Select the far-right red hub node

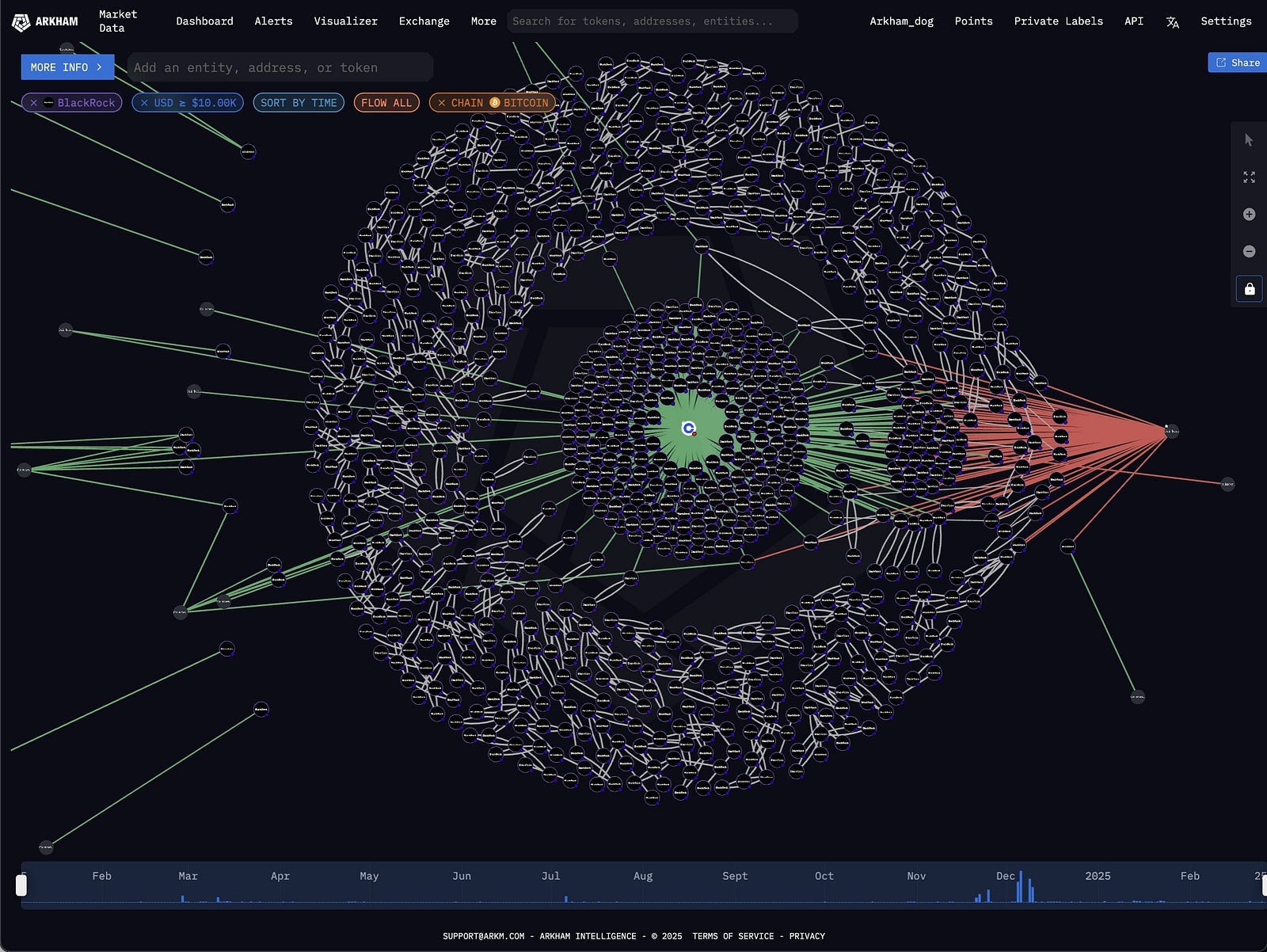click(1171, 432)
